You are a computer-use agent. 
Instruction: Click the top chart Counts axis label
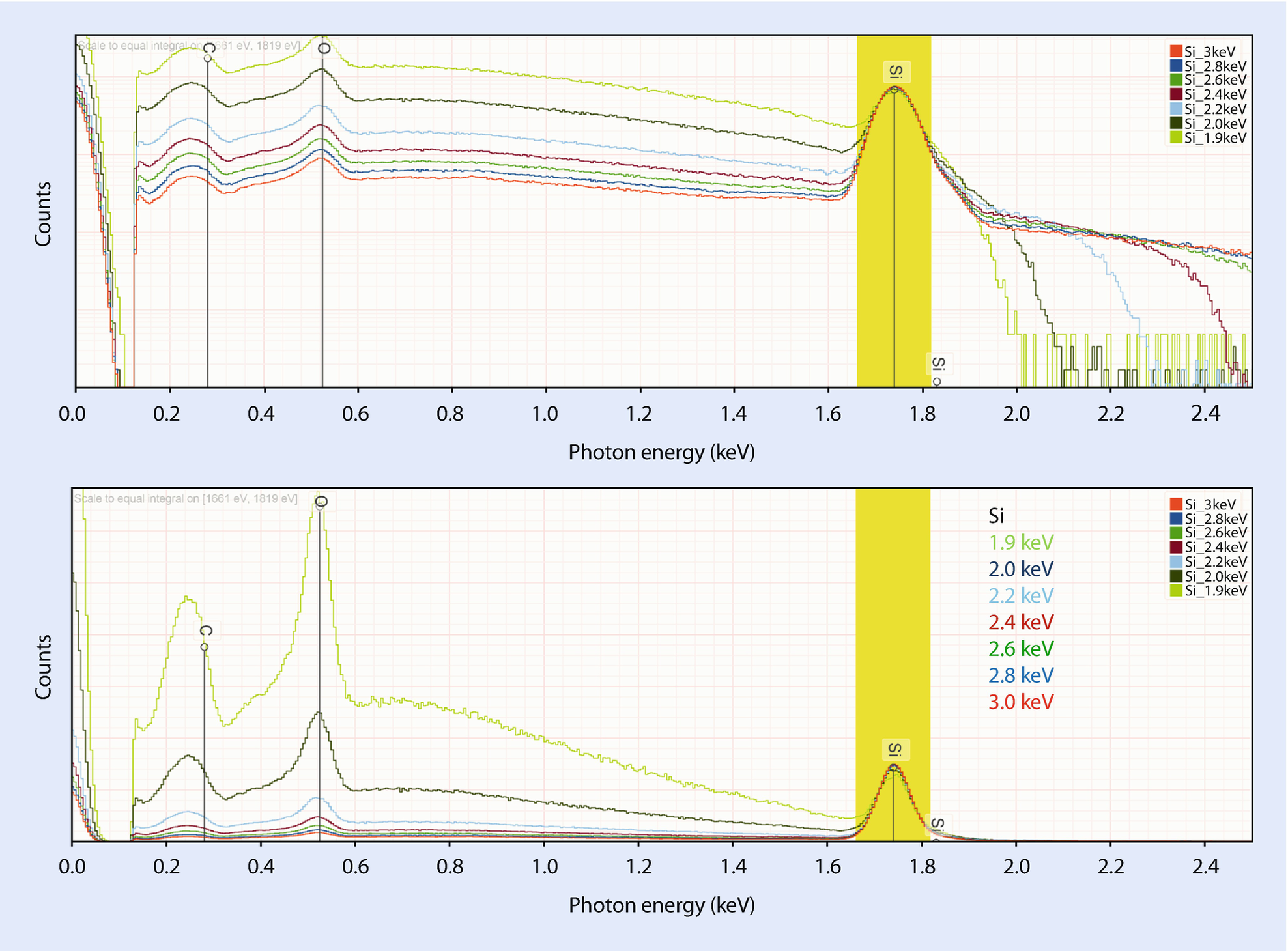(x=43, y=214)
